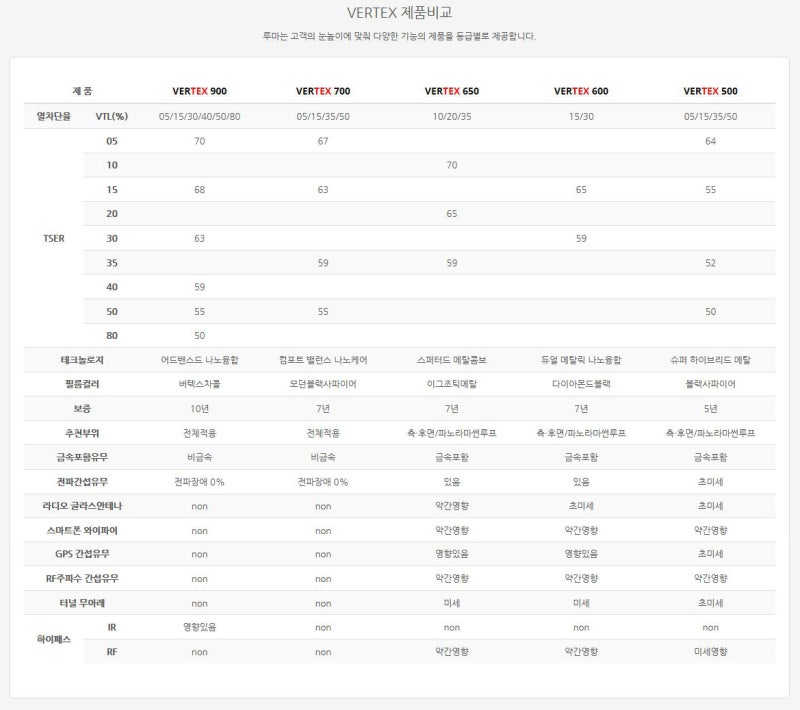Click value "70" in TSER 10 row
Image resolution: width=800 pixels, height=710 pixels.
pyautogui.click(x=452, y=165)
